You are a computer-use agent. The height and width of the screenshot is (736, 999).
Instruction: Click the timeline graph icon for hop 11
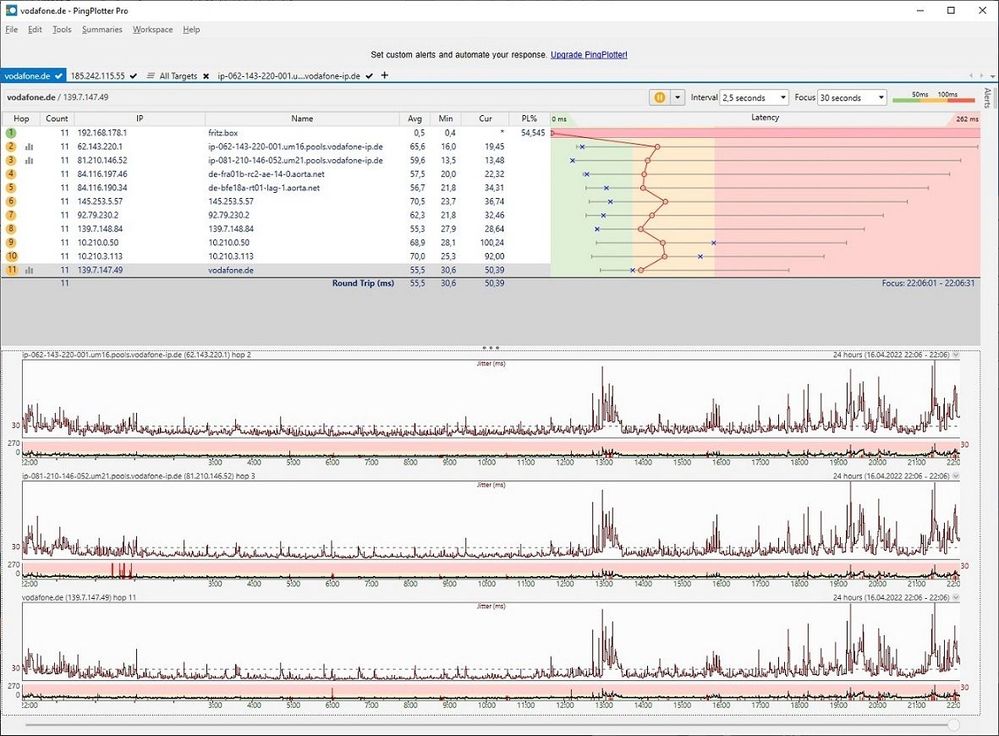click(x=29, y=270)
